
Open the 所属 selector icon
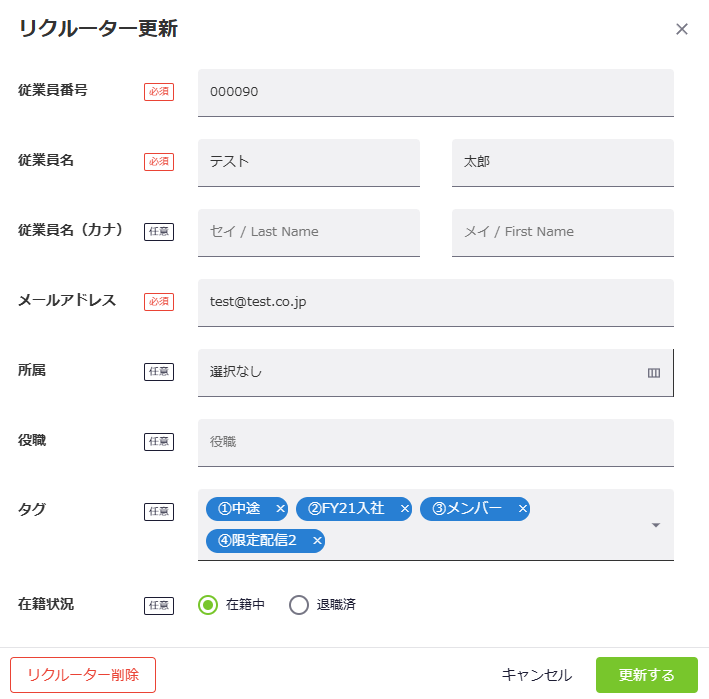[x=654, y=373]
